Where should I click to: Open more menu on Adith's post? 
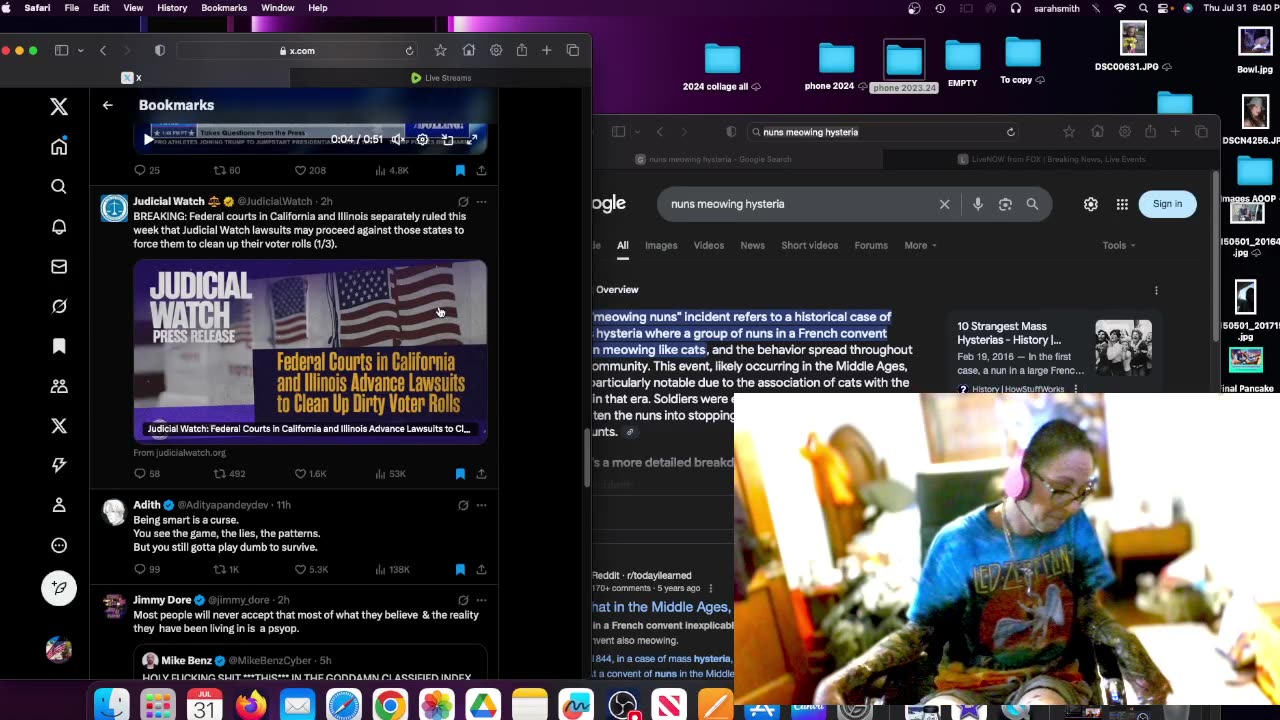point(481,506)
